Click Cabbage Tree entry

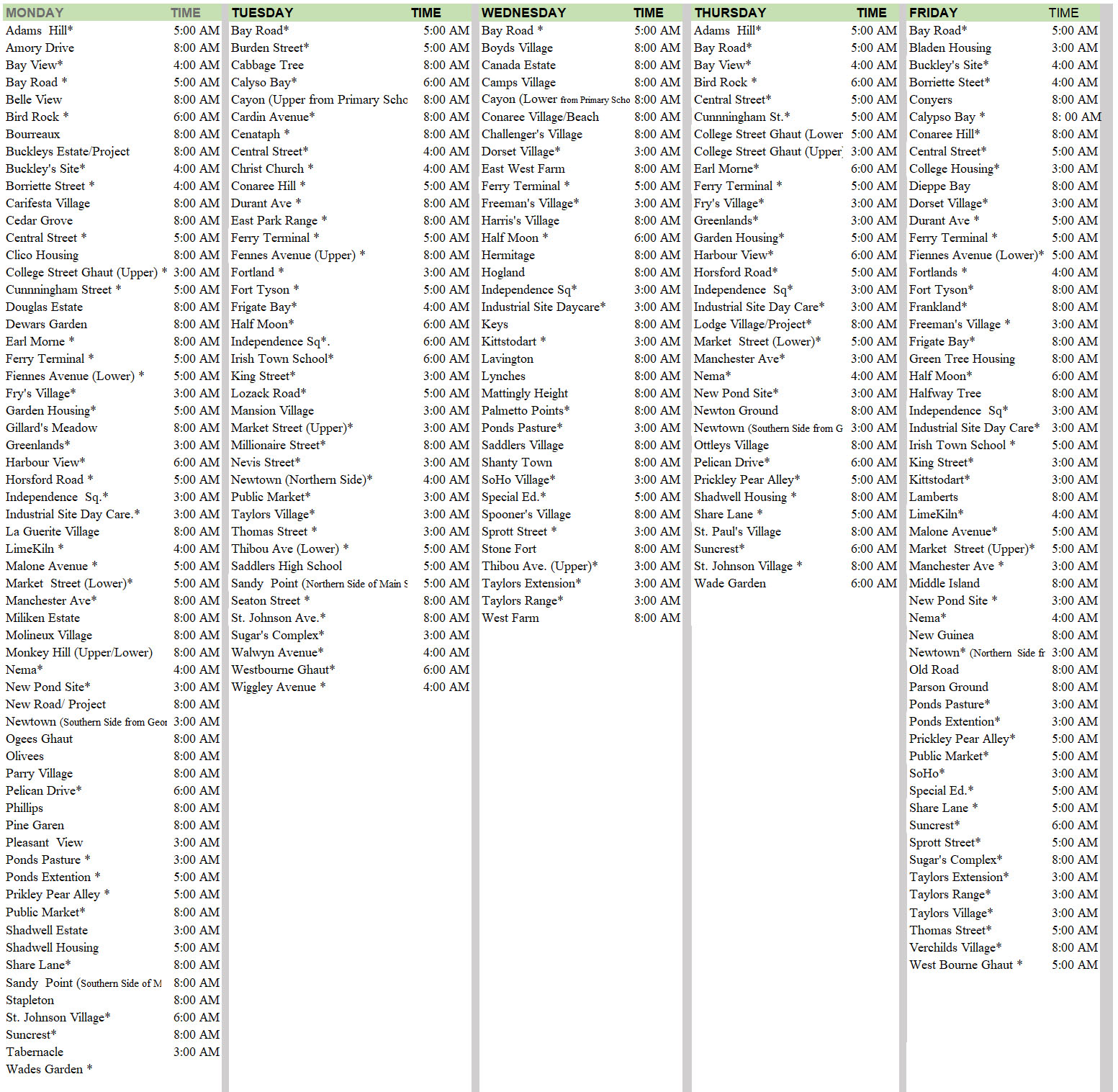[x=267, y=65]
